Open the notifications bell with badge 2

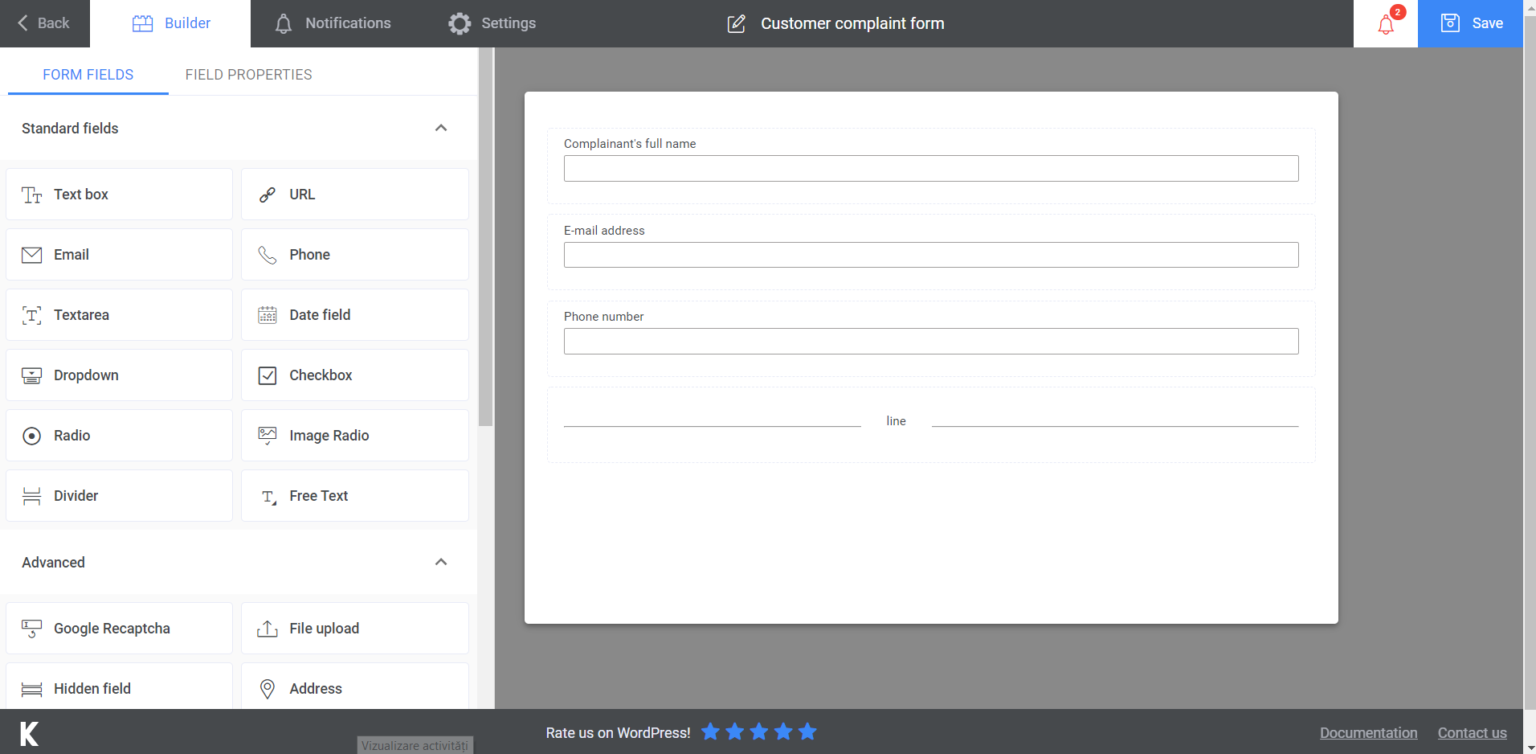click(1385, 22)
